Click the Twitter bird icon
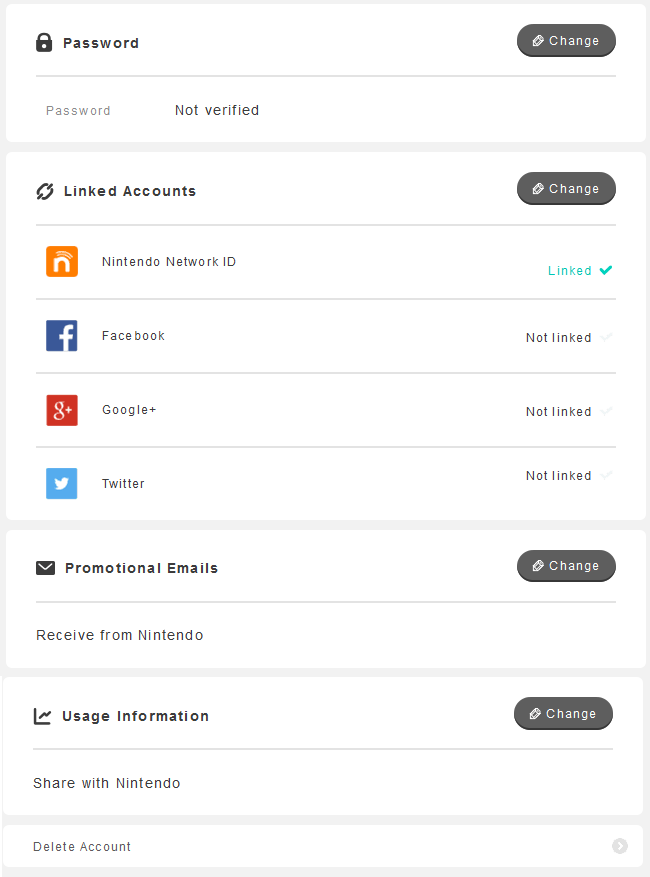 [62, 483]
